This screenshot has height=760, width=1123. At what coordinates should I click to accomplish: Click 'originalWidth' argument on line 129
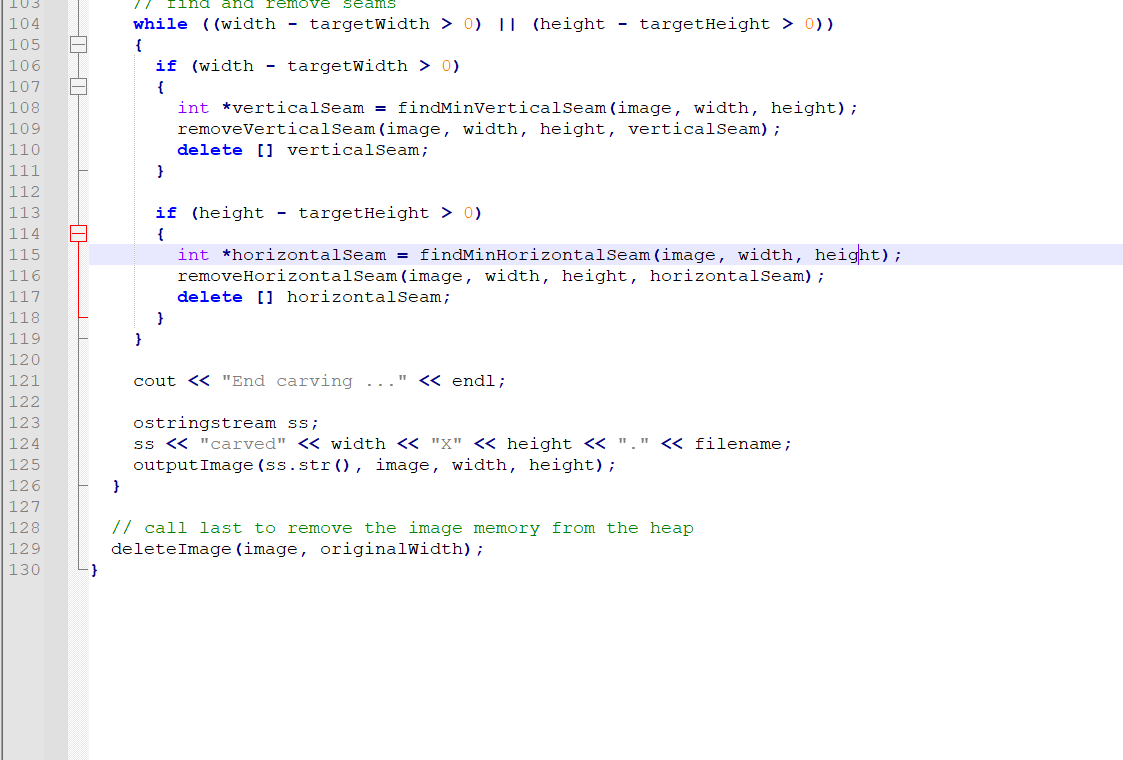coord(392,549)
